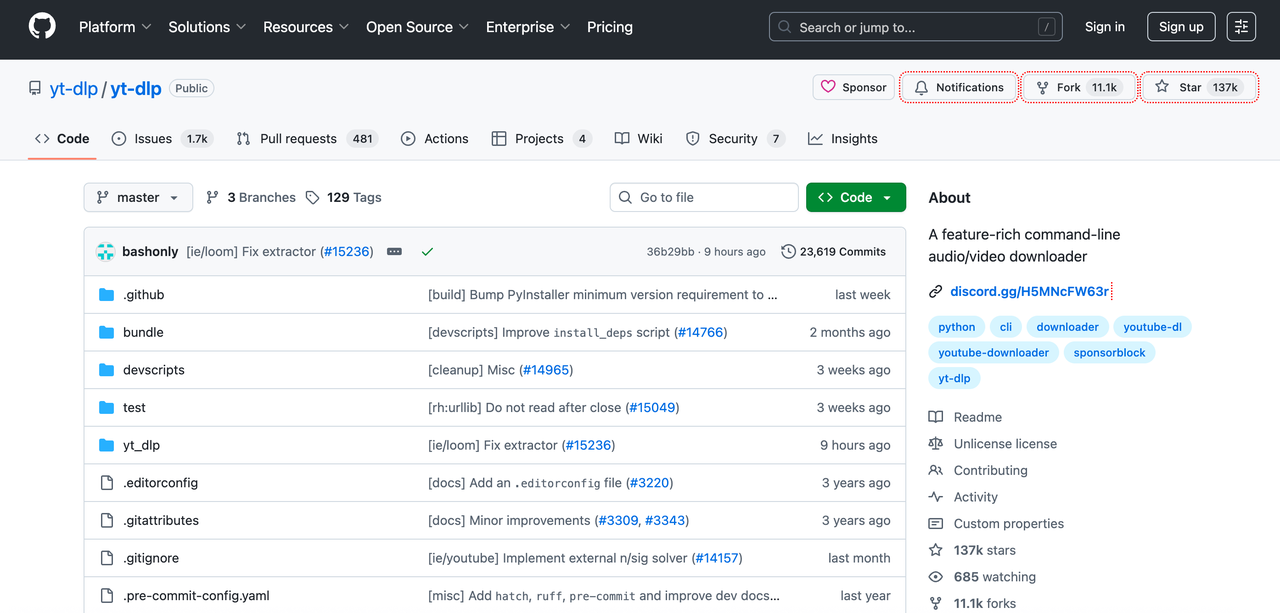
Task: Open the Pull requests tab
Action: click(x=305, y=139)
